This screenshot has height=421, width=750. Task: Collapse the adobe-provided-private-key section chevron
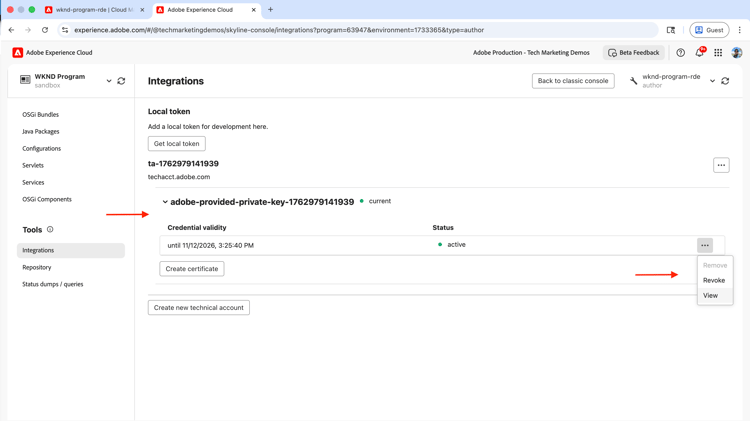(x=165, y=202)
